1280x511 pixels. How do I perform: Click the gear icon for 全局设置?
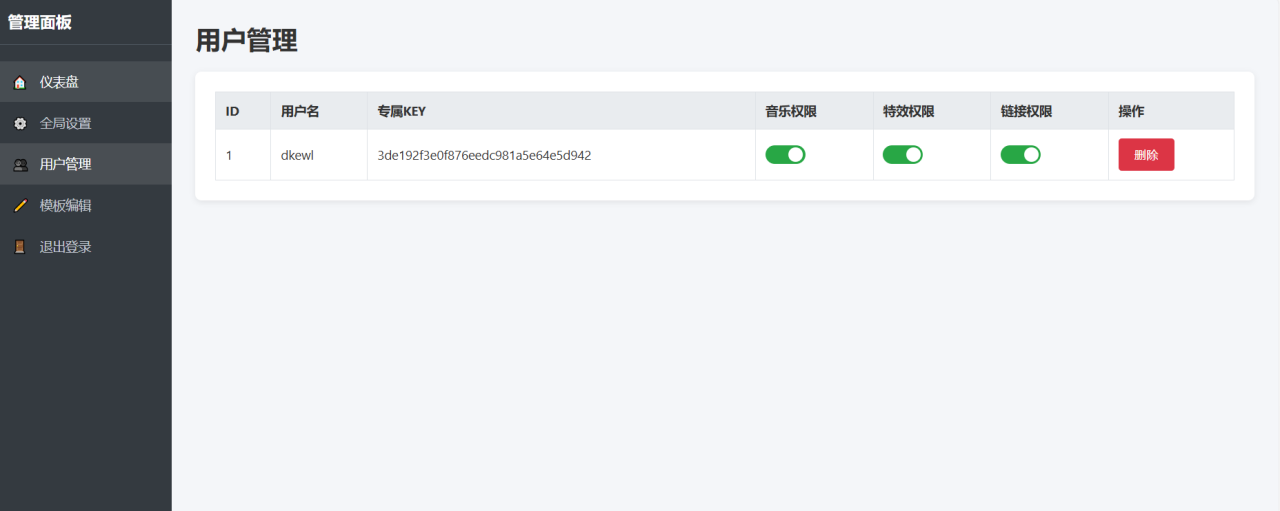20,124
